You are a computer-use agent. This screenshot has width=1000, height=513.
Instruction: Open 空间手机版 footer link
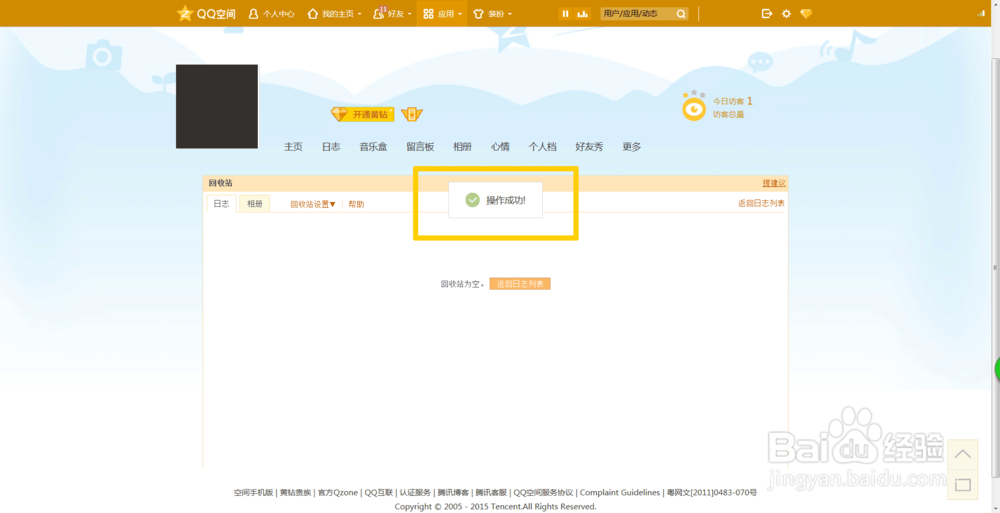pos(253,493)
